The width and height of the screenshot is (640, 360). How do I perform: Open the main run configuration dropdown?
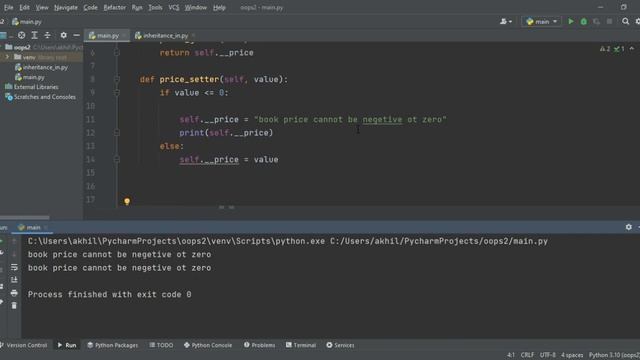click(541, 21)
